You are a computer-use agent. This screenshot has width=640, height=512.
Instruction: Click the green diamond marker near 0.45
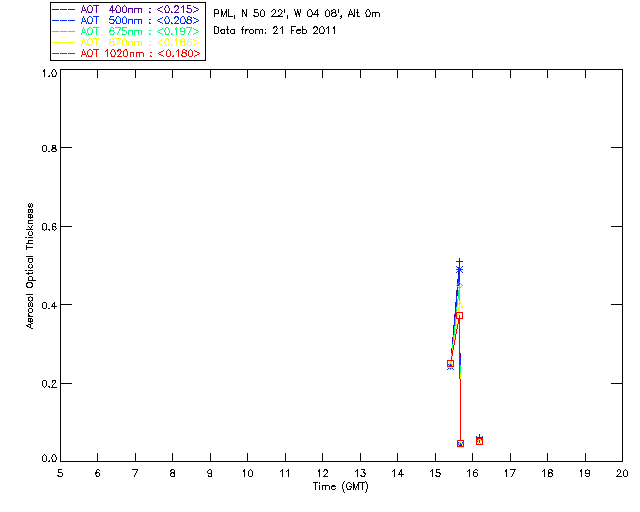(460, 285)
